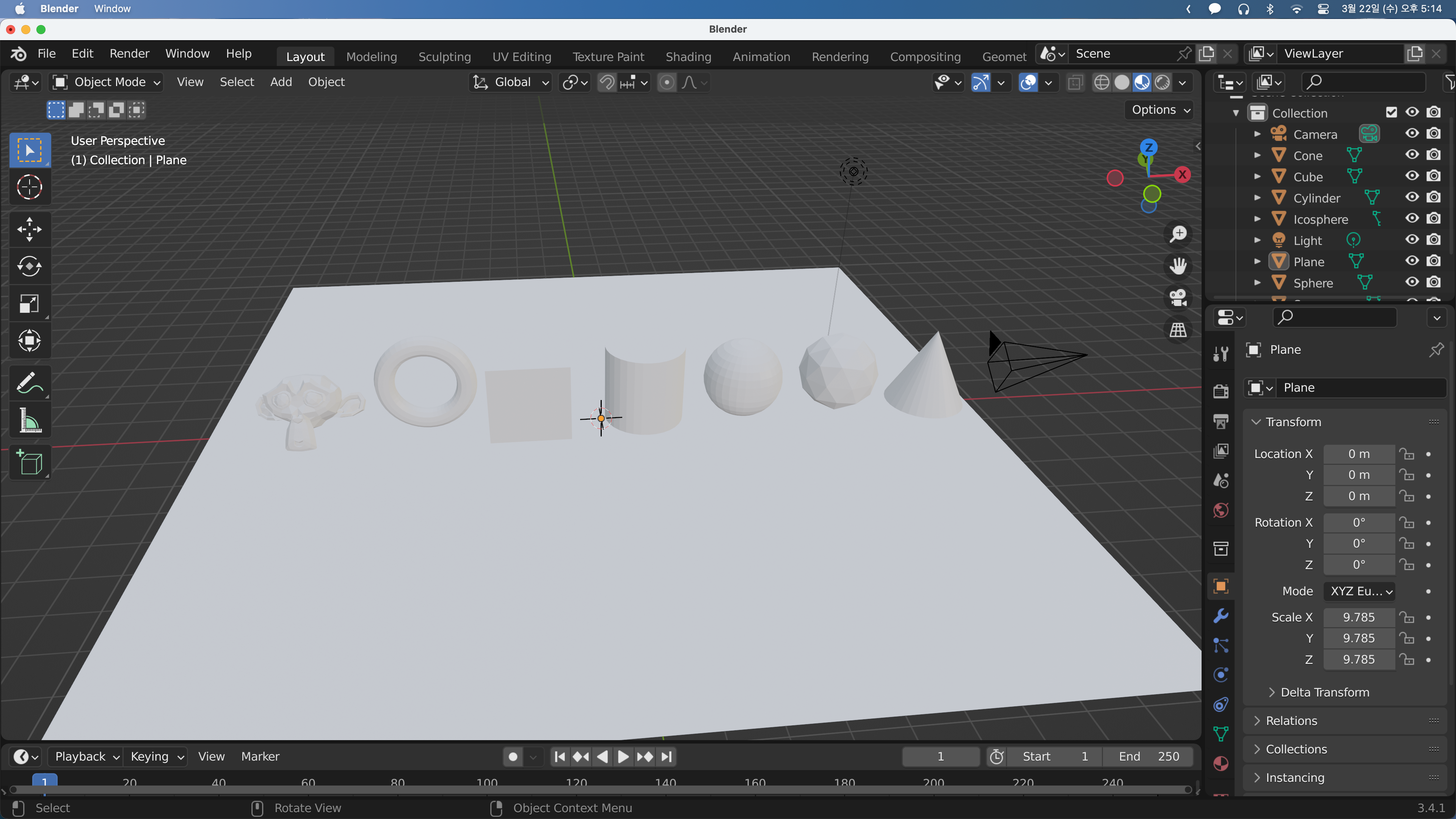The image size is (1456, 819).
Task: Disable Light in renders
Action: click(1433, 240)
